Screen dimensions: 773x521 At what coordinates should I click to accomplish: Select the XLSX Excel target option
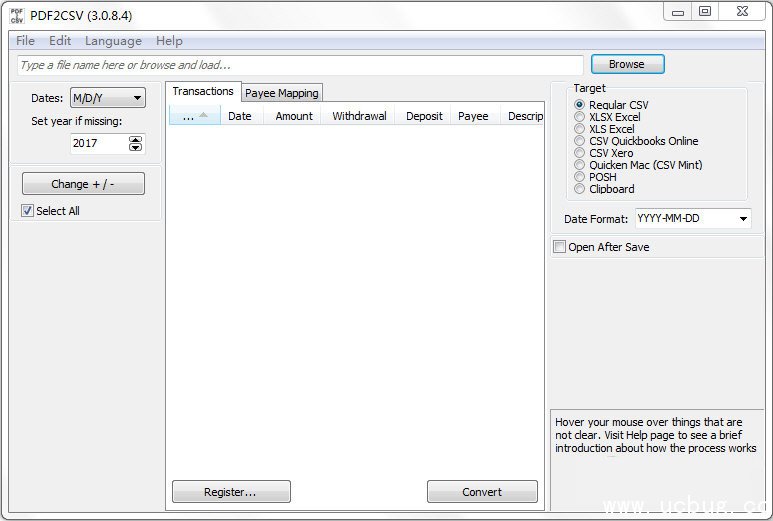coord(580,117)
